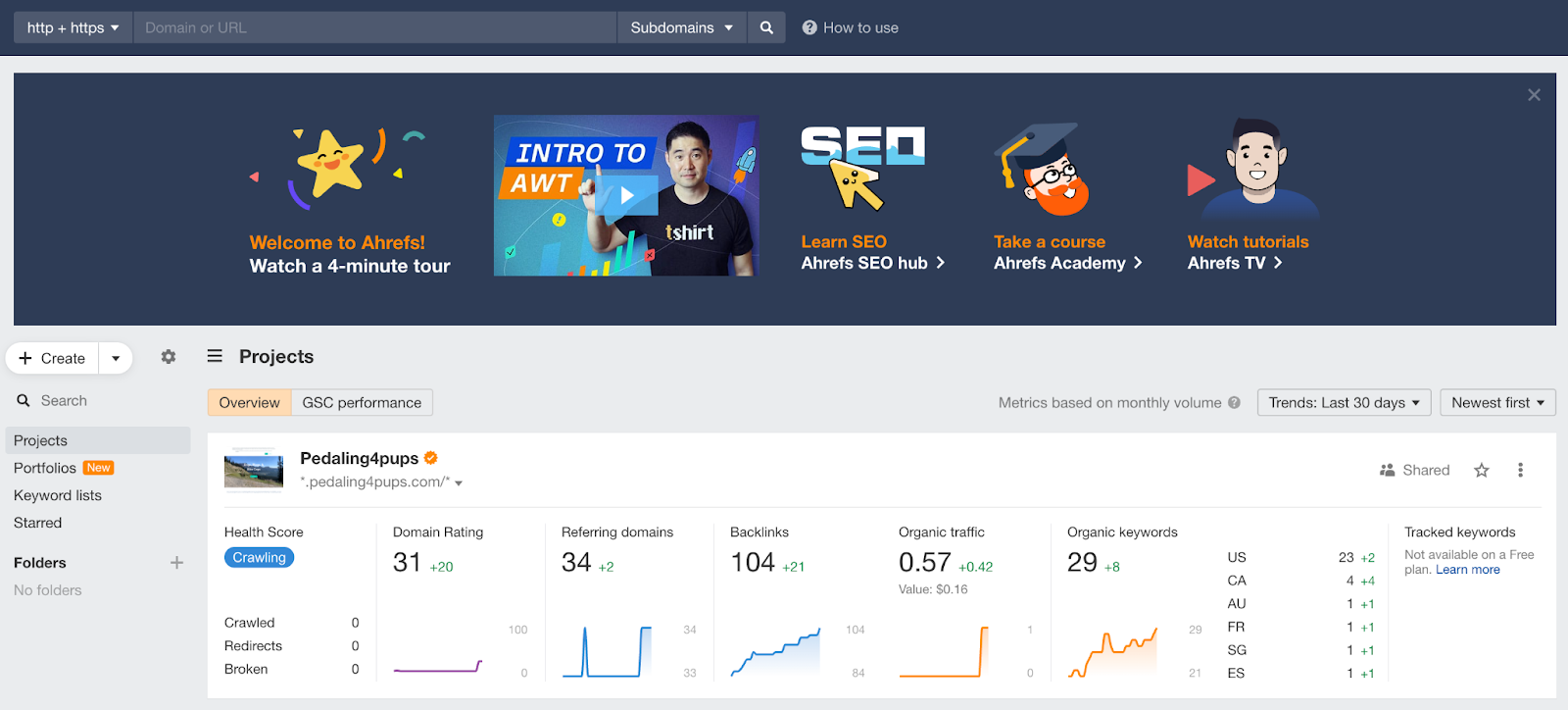
Task: Click the Organic keywords trend chart
Action: pyautogui.click(x=1112, y=651)
